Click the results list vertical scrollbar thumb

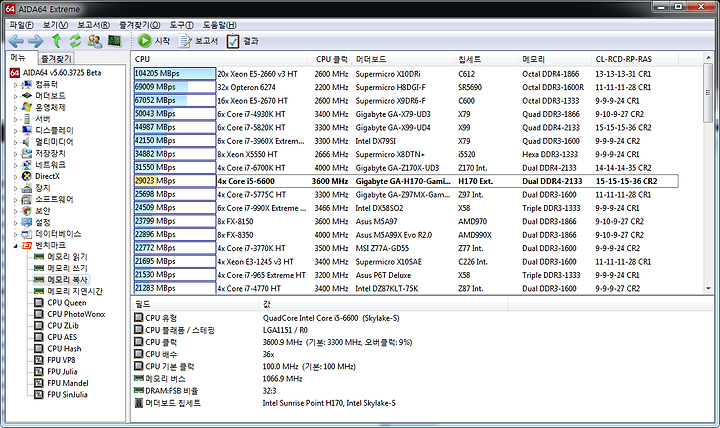[x=708, y=92]
